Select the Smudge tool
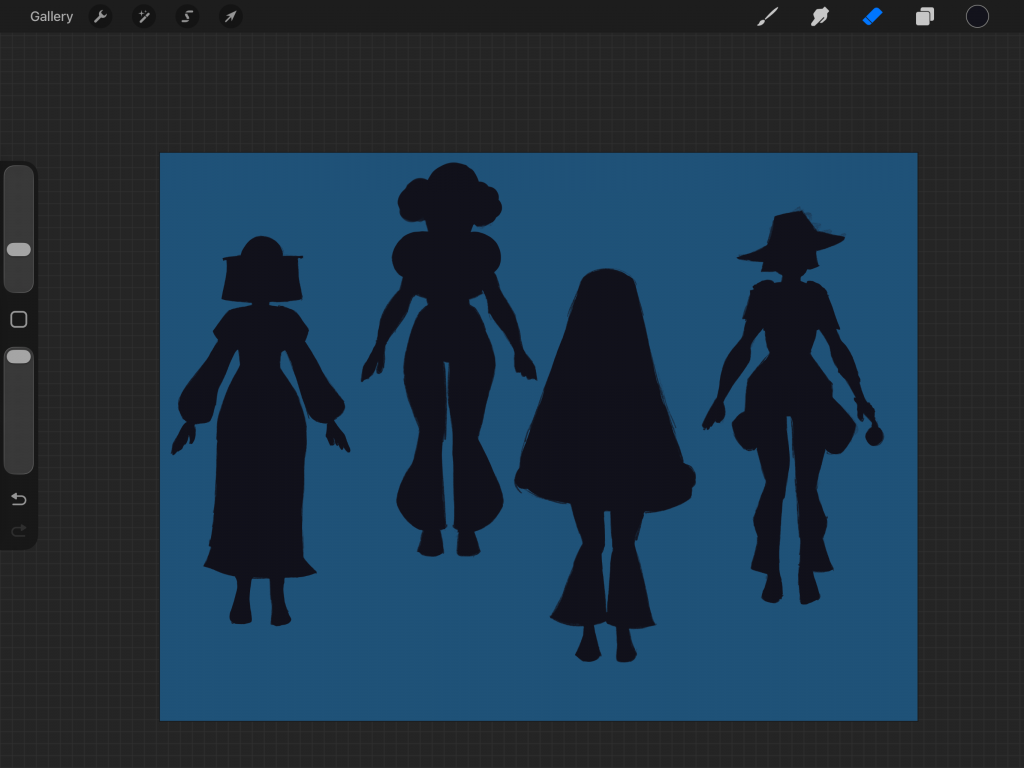The height and width of the screenshot is (768, 1024). [820, 16]
